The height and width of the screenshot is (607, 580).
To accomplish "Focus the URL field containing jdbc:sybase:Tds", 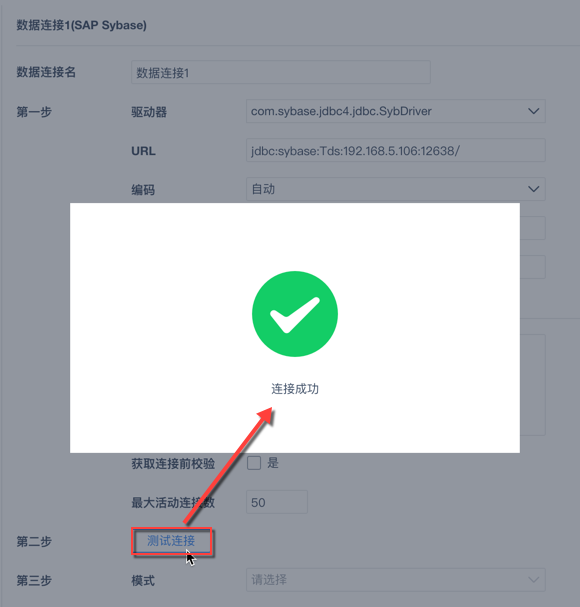I will coord(396,150).
